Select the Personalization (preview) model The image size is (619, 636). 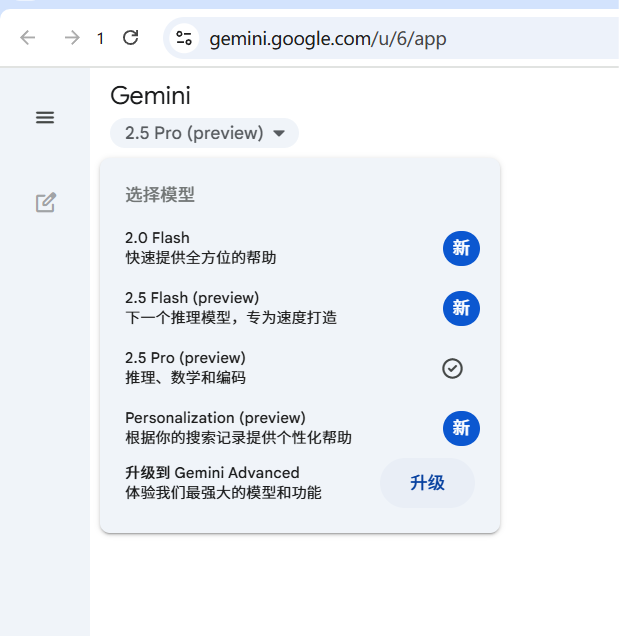pyautogui.click(x=300, y=428)
